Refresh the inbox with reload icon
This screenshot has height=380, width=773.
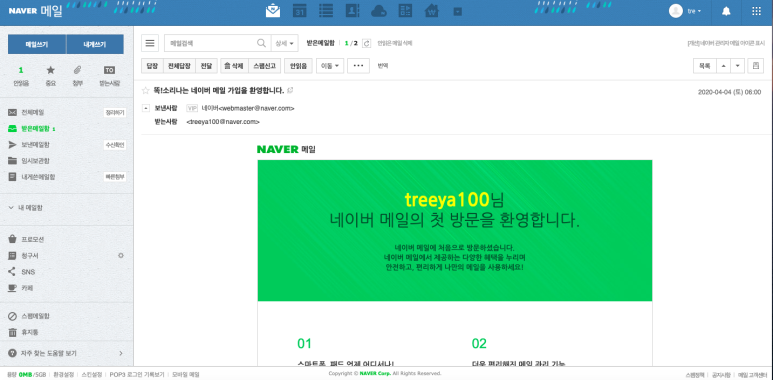[366, 43]
